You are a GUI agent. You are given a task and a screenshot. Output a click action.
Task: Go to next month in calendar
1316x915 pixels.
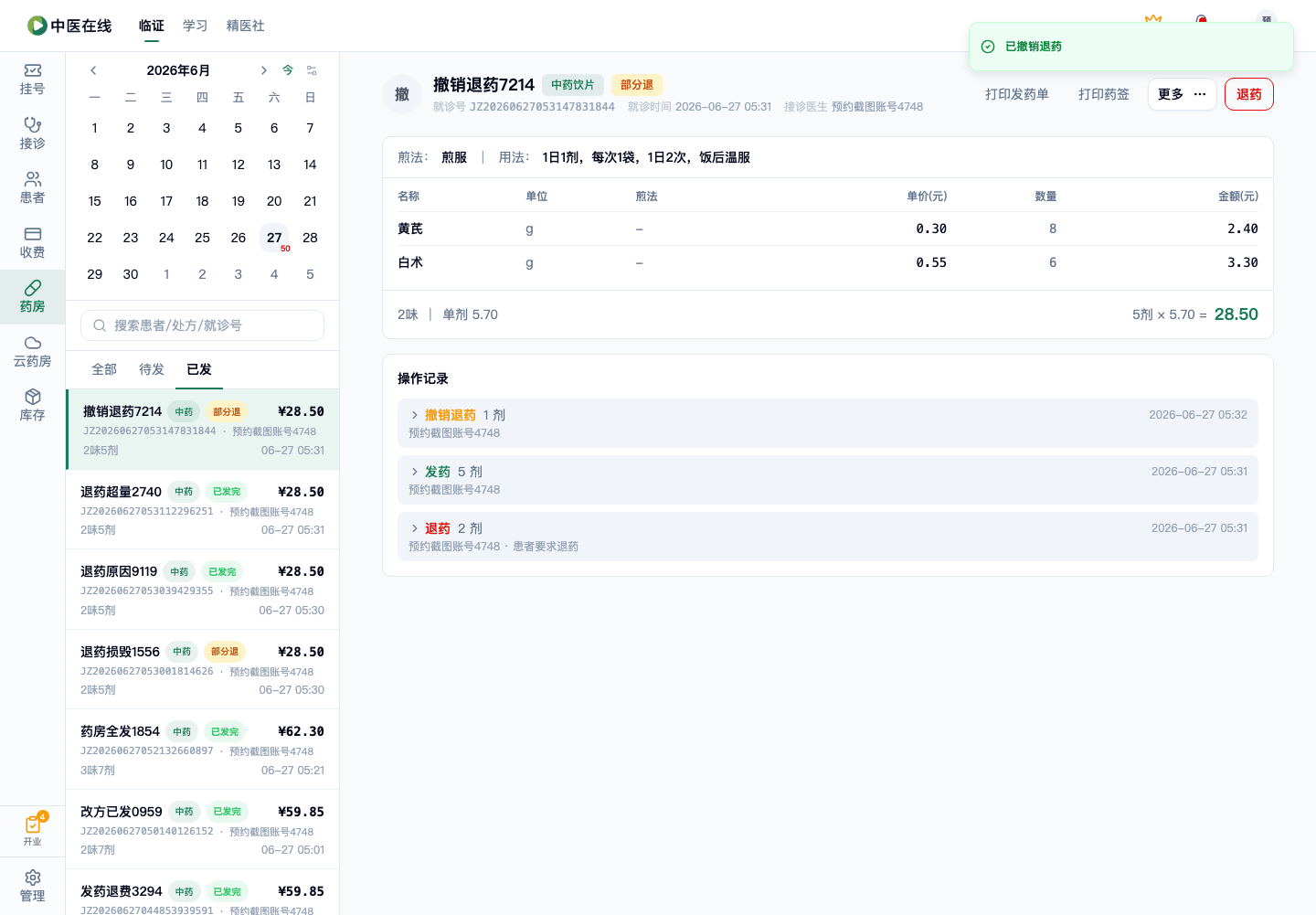point(263,70)
